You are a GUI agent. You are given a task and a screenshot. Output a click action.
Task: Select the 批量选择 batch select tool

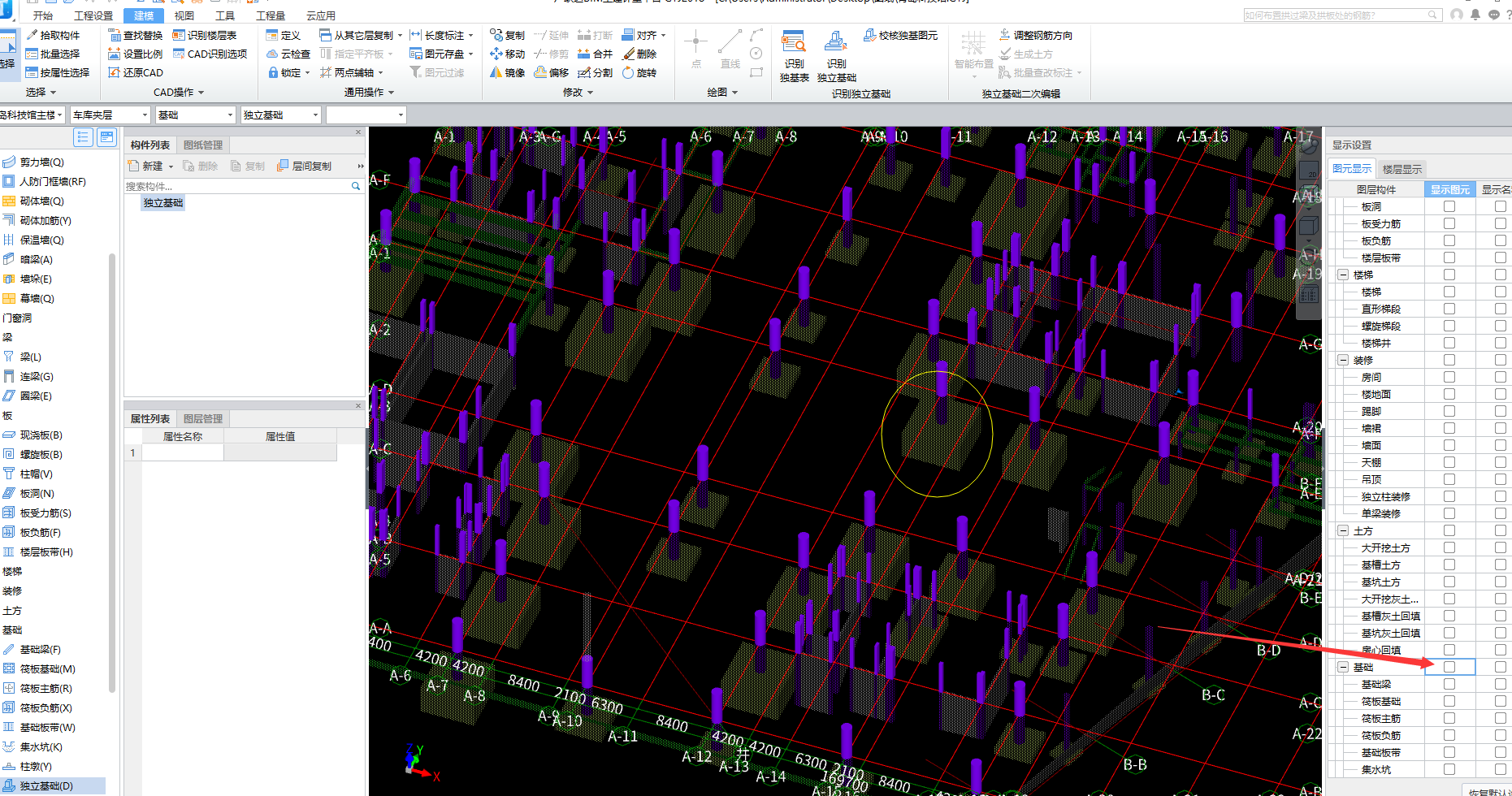(x=53, y=54)
